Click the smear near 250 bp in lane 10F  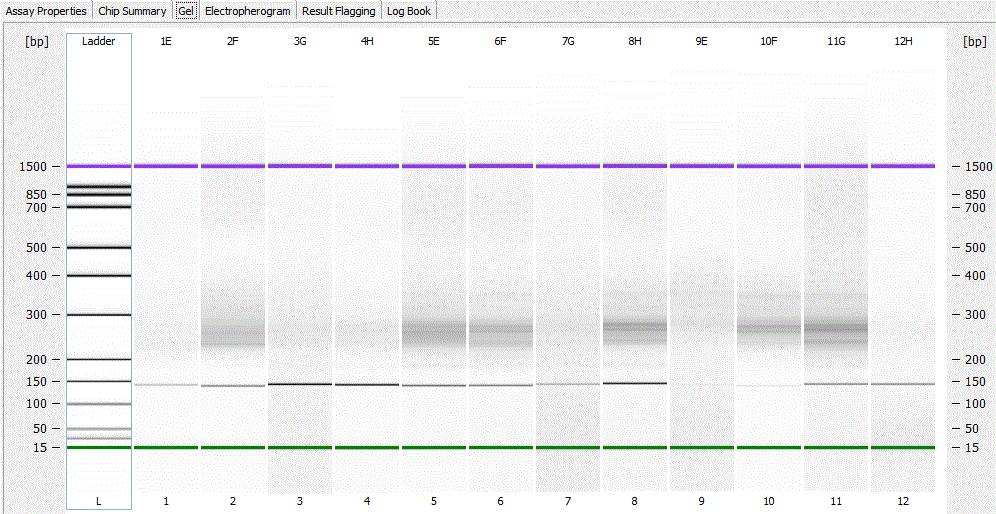[x=769, y=329]
